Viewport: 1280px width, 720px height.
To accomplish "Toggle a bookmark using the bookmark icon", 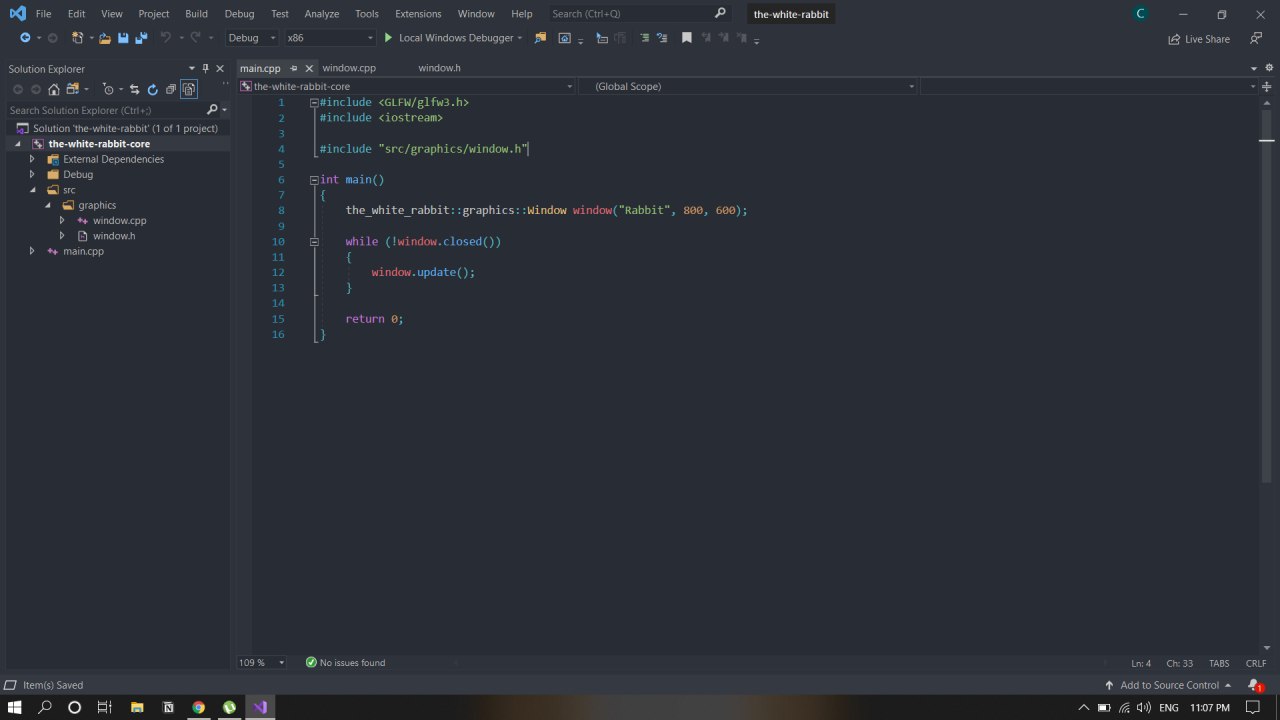I will (686, 38).
